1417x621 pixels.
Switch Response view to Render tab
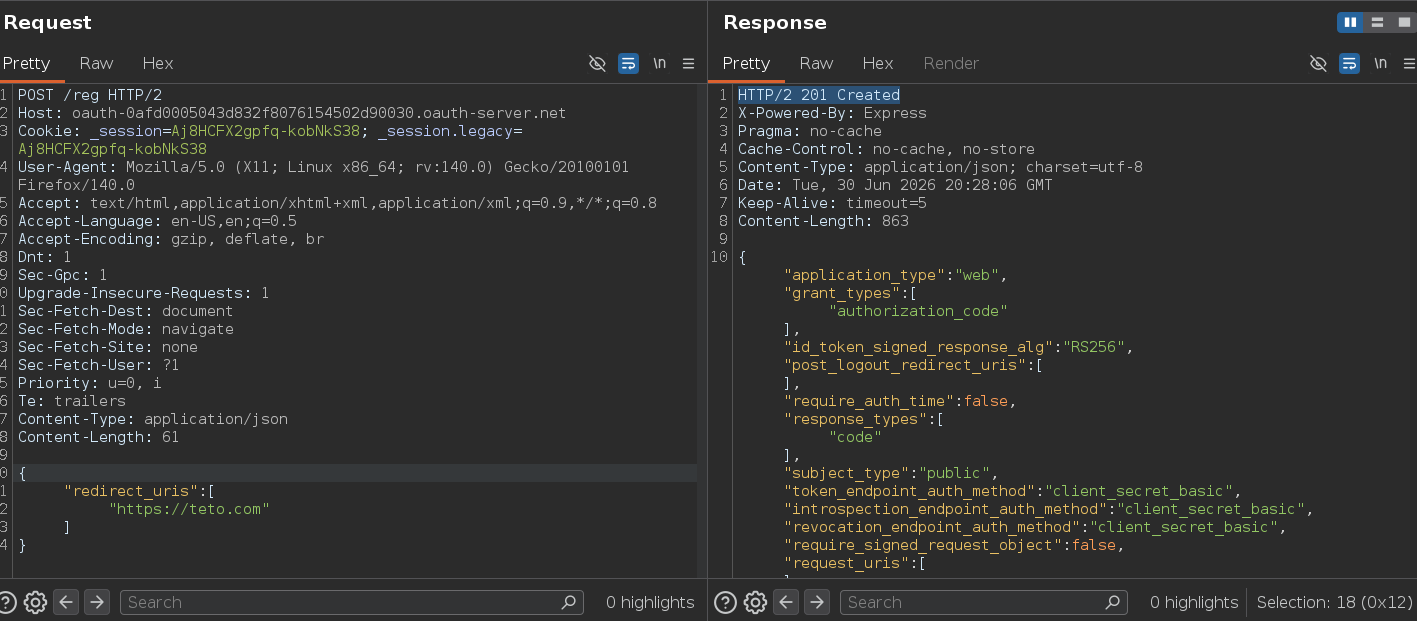coord(951,63)
